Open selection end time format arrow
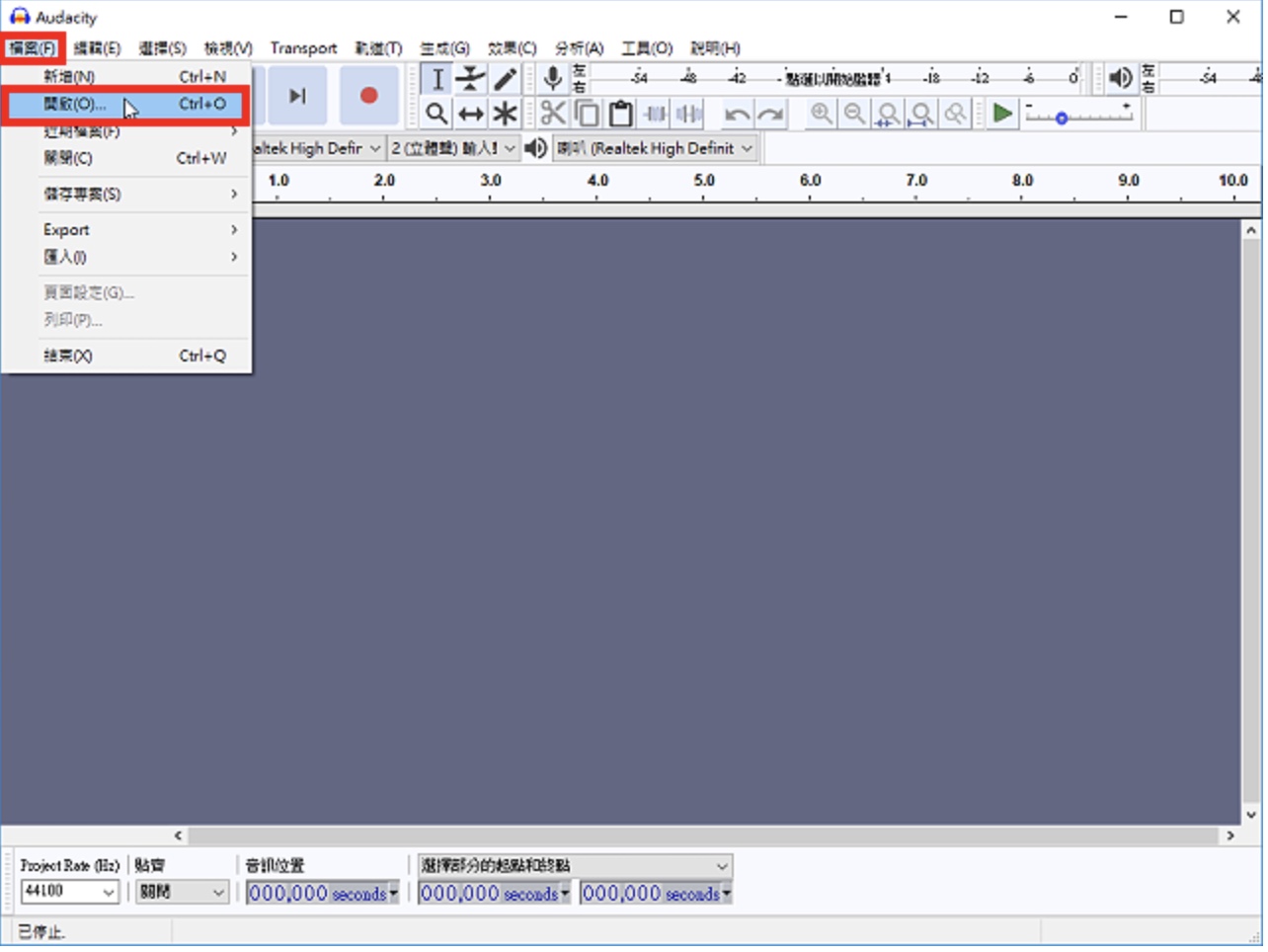Image resolution: width=1268 pixels, height=952 pixels. pyautogui.click(x=727, y=894)
